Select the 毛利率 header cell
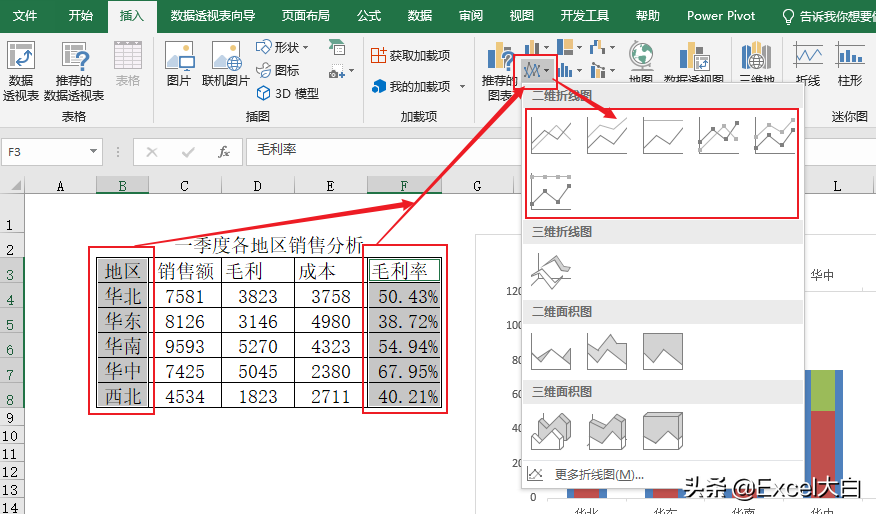The height and width of the screenshot is (514, 876). [x=404, y=270]
